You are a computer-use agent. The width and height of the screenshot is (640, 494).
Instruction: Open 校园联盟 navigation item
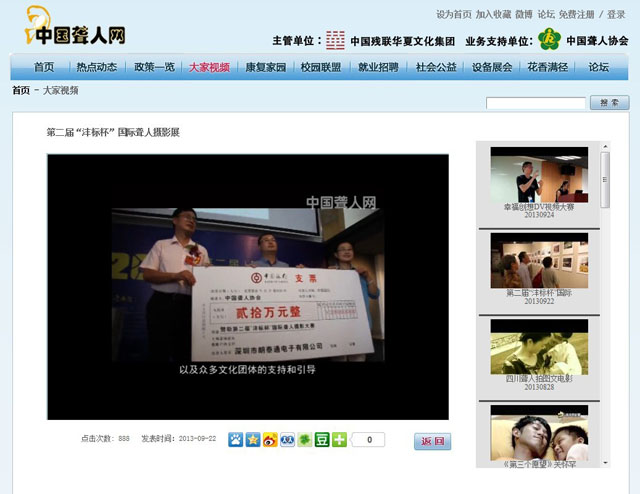click(321, 67)
